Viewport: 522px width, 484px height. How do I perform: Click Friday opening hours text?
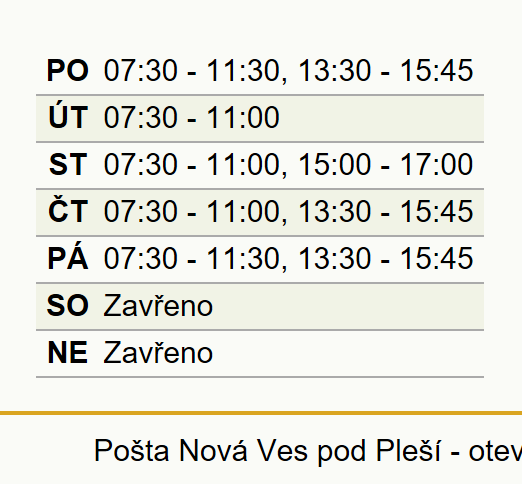point(288,259)
